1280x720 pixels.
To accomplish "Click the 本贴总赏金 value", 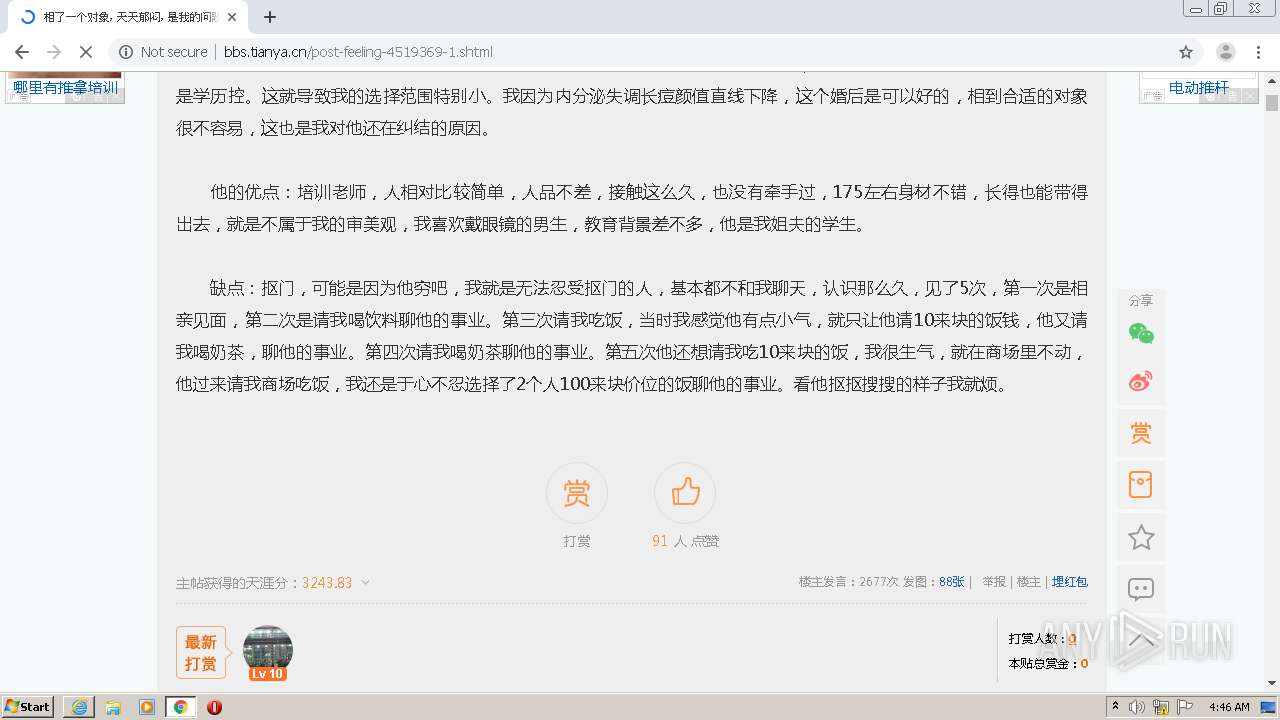I will [x=1084, y=663].
